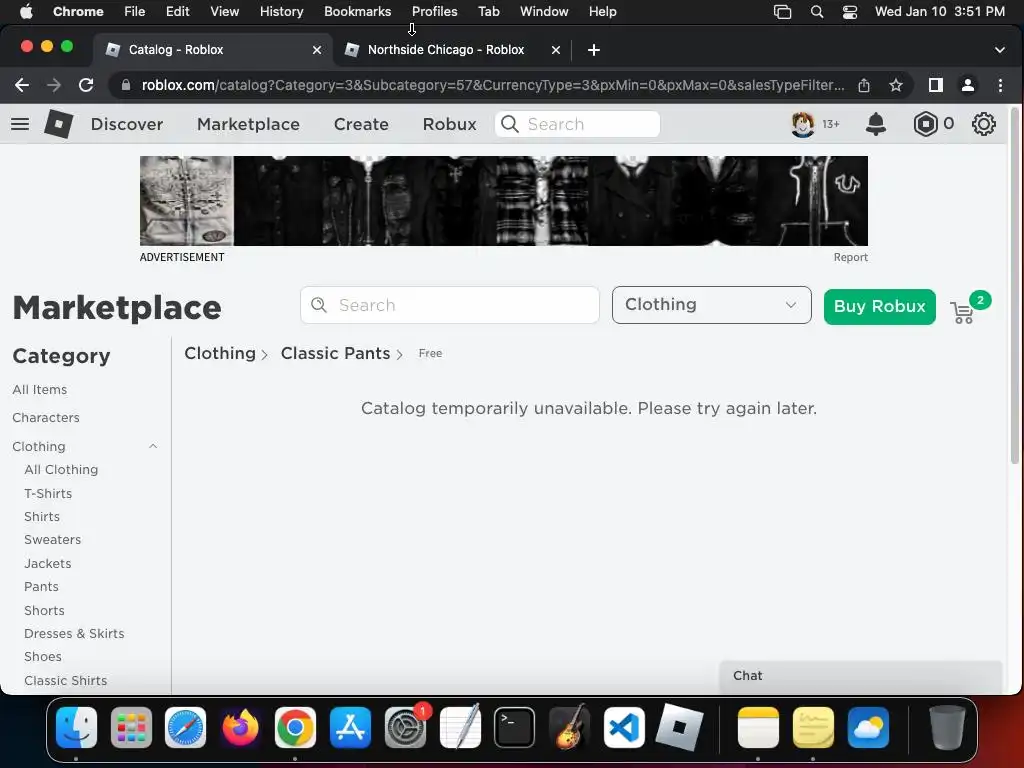
Task: Select Dresses & Skirts subcategory
Action: (74, 633)
